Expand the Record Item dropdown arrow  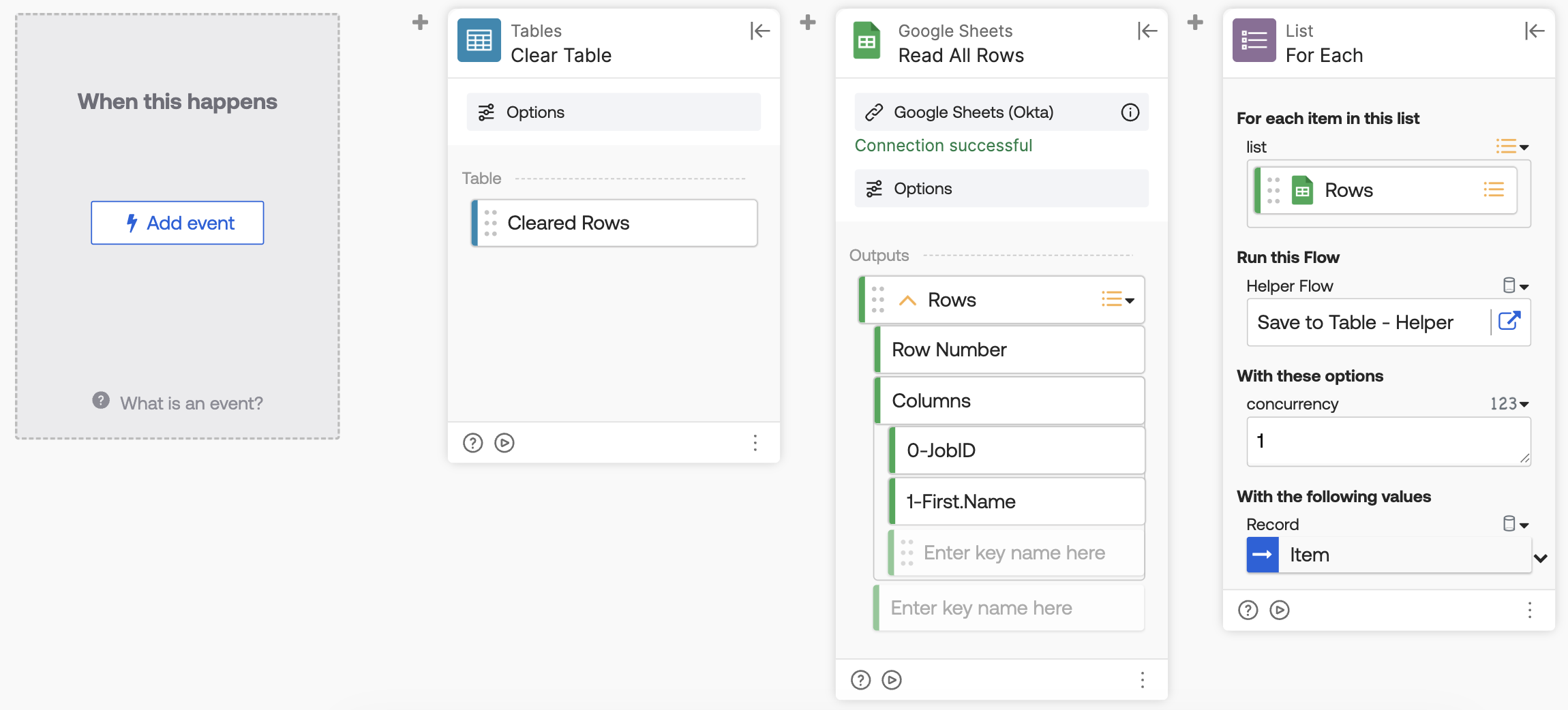[x=1540, y=558]
